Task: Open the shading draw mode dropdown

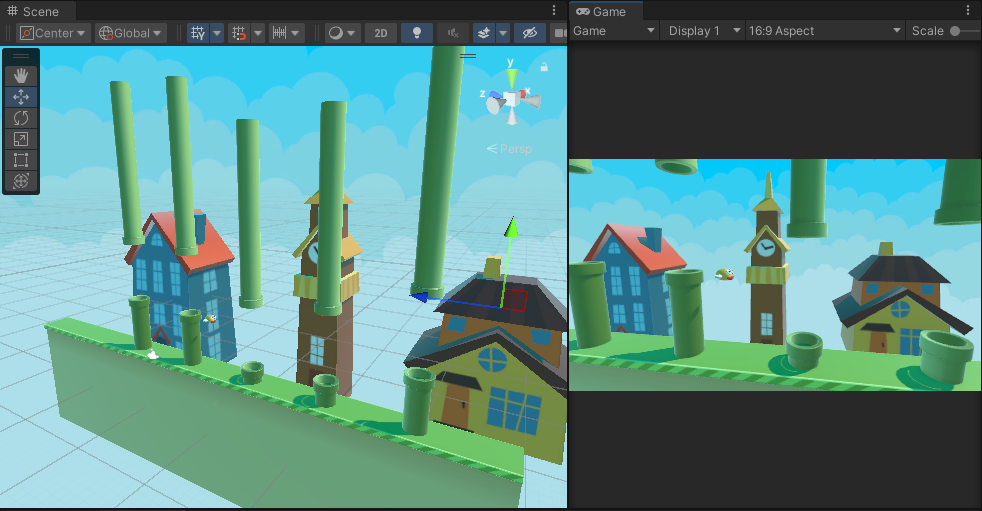Action: (x=342, y=33)
